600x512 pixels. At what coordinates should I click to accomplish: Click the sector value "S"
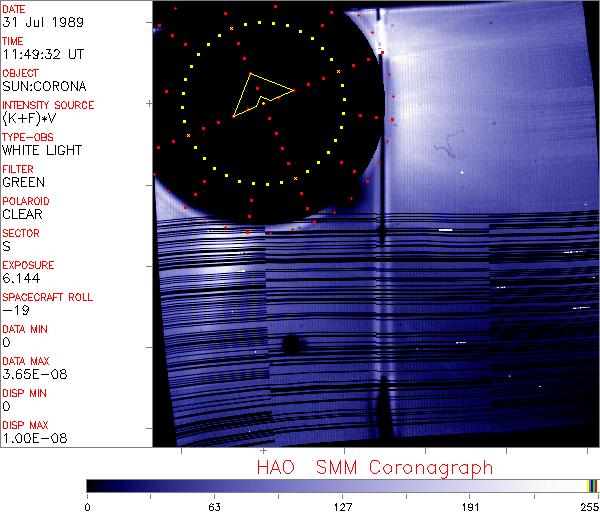coord(6,246)
